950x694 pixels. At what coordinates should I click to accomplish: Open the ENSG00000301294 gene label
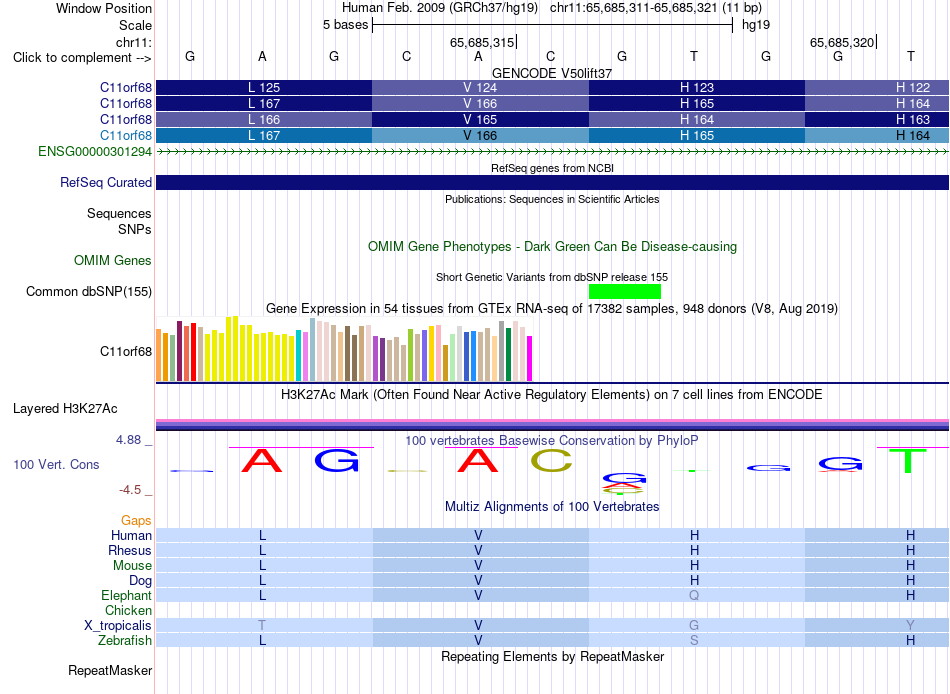coord(95,152)
